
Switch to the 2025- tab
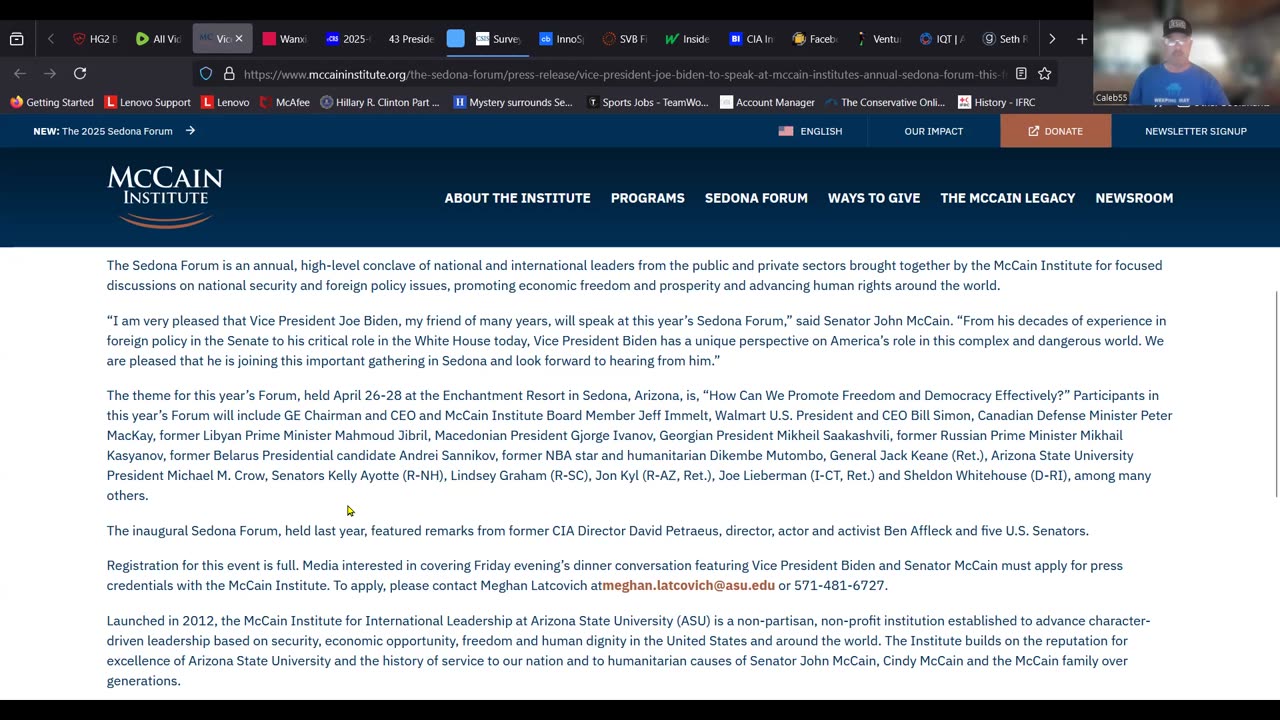coord(348,39)
